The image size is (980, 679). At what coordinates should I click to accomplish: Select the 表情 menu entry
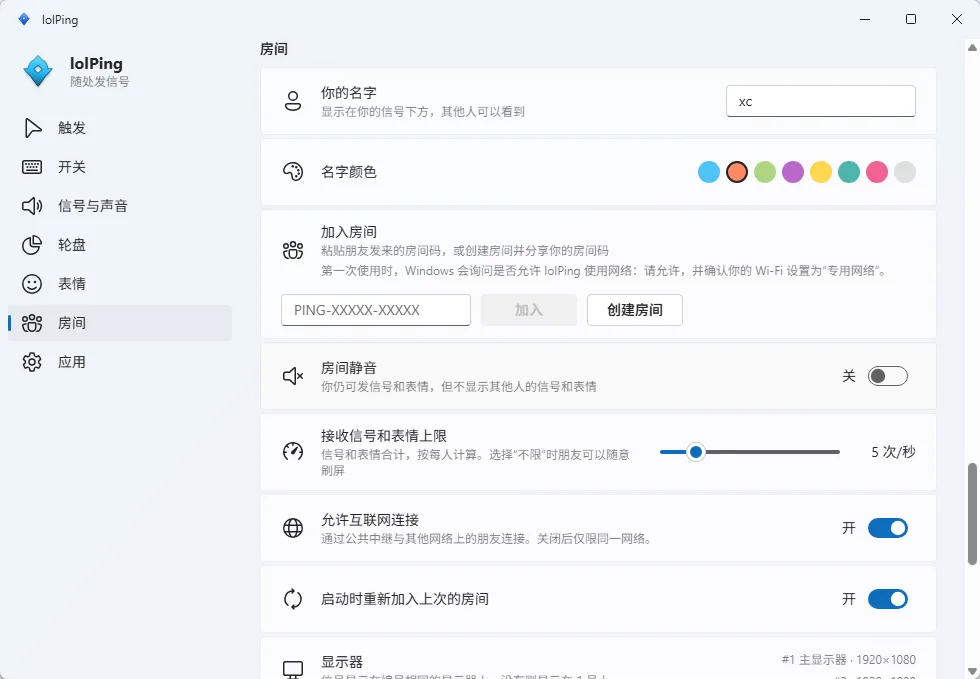[x=120, y=284]
